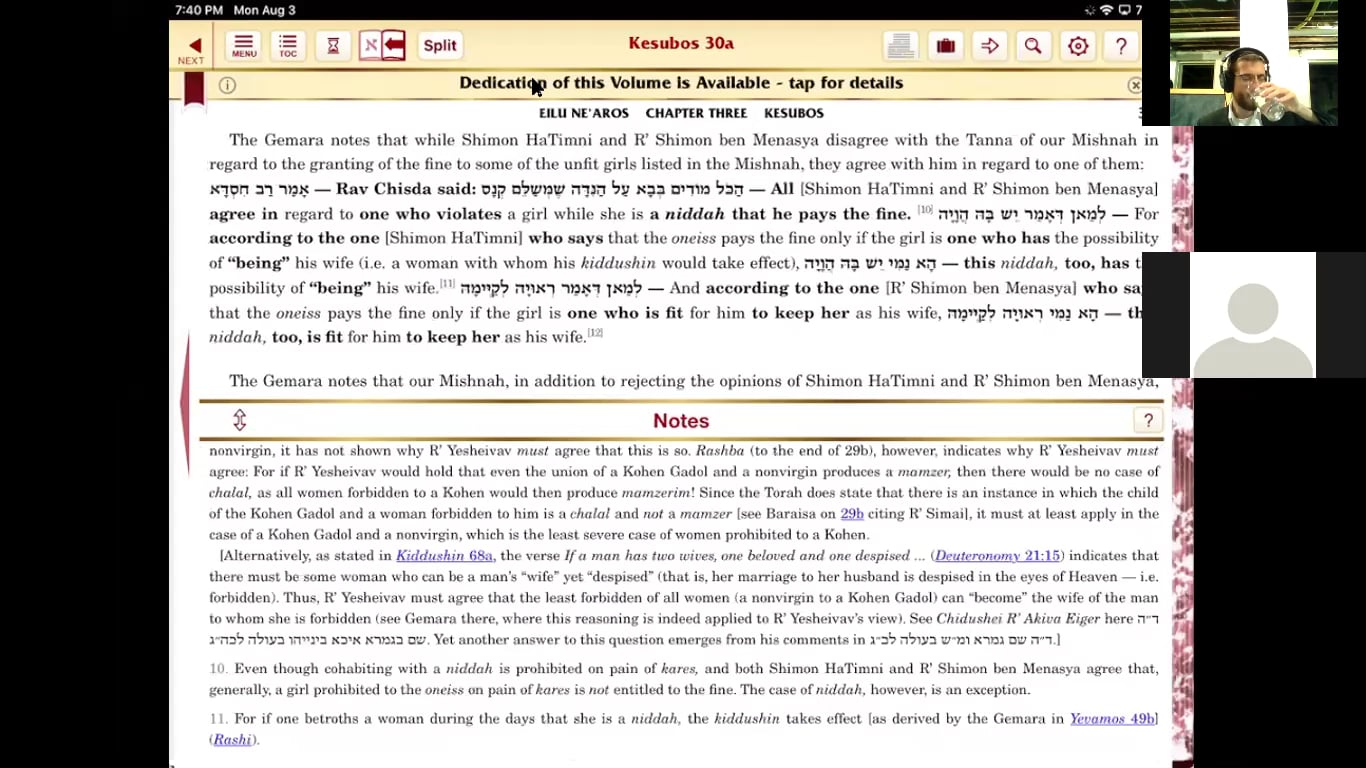Click the red bookmark ribbon
This screenshot has width=1366, height=768.
[x=194, y=90]
